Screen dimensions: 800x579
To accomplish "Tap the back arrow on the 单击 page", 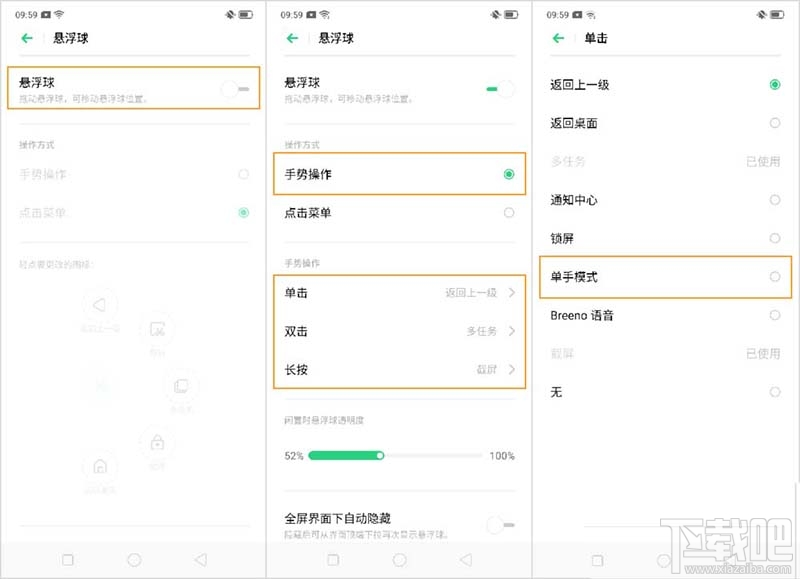I will click(x=558, y=38).
